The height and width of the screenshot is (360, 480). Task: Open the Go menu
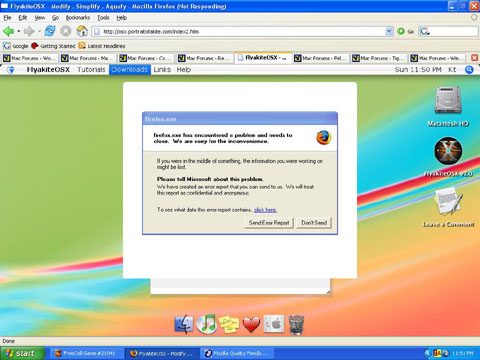(55, 18)
